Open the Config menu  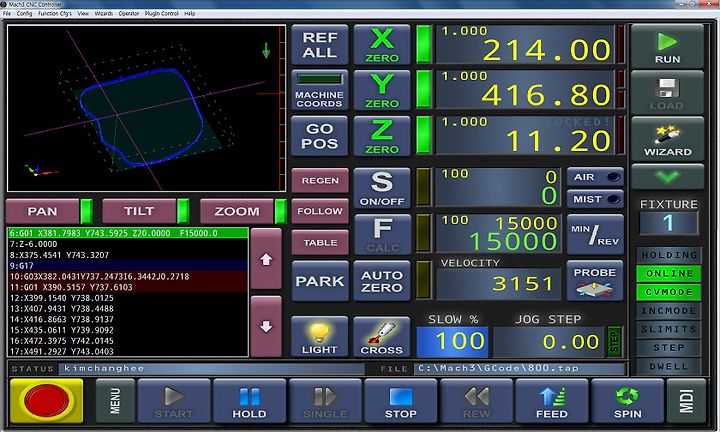tap(24, 13)
